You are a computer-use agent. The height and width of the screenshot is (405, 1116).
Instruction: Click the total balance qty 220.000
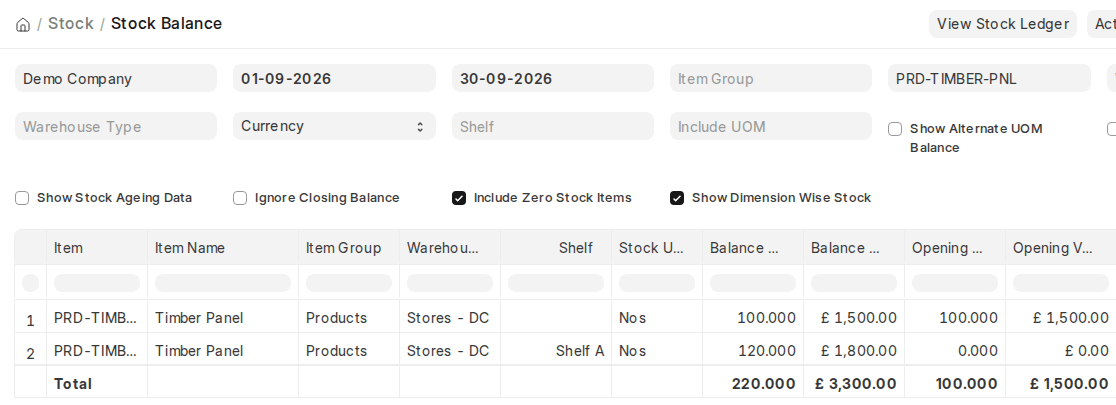(x=753, y=384)
